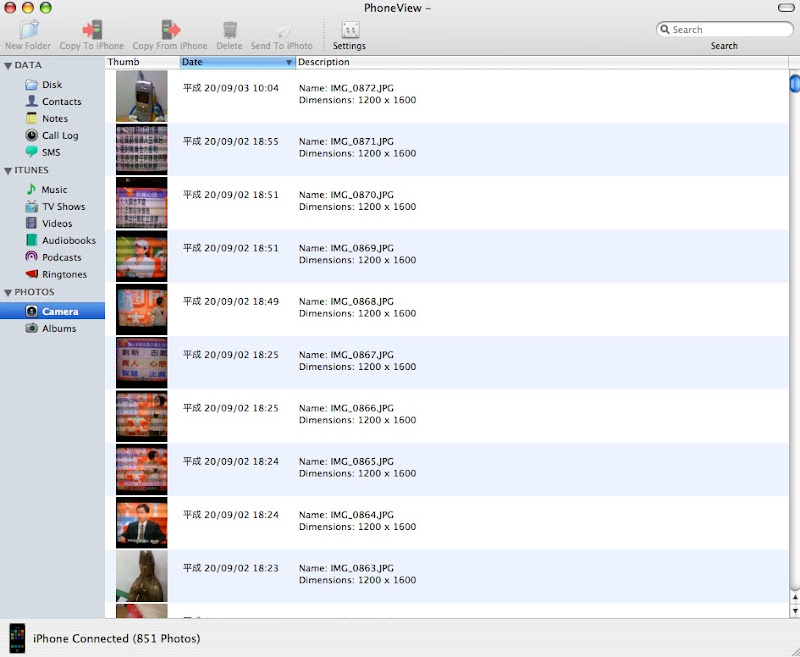This screenshot has width=800, height=657.
Task: Select thumbnail of IMG_0865.JPG
Action: pos(141,469)
